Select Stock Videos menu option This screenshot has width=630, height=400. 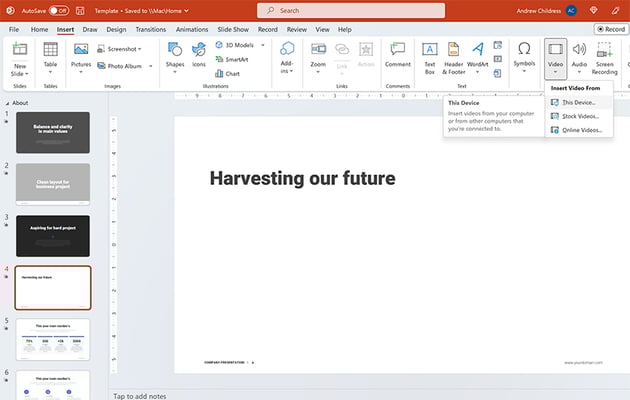[580, 116]
